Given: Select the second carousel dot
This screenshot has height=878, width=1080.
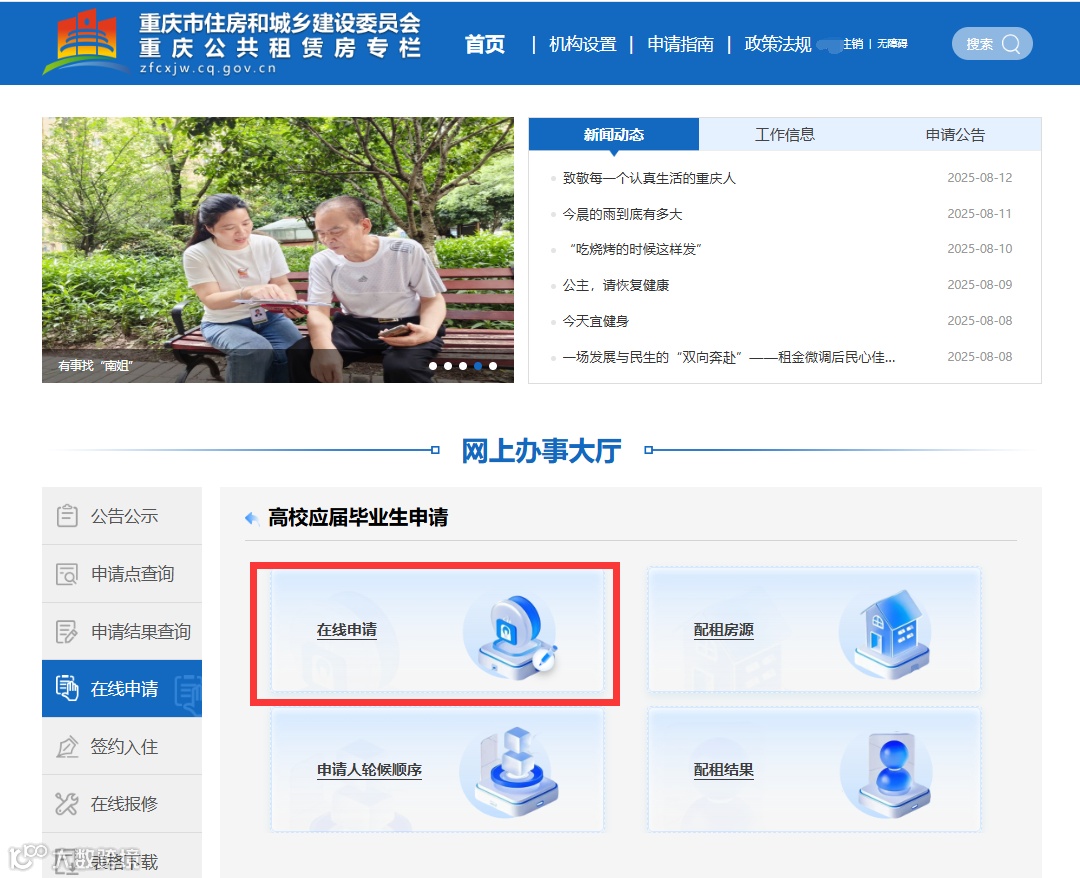Looking at the screenshot, I should [448, 366].
